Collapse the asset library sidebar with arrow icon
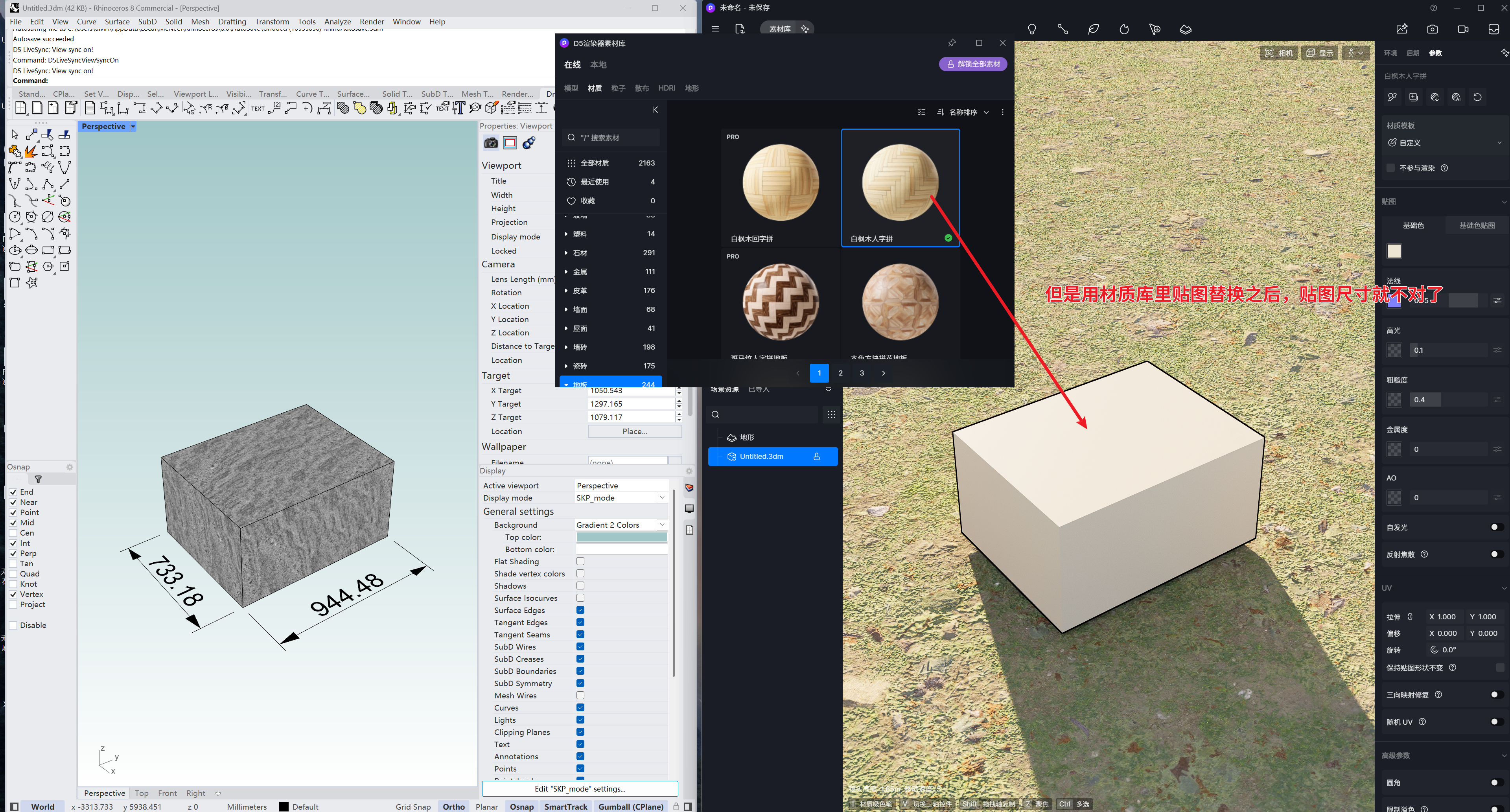1510x812 pixels. (x=655, y=110)
